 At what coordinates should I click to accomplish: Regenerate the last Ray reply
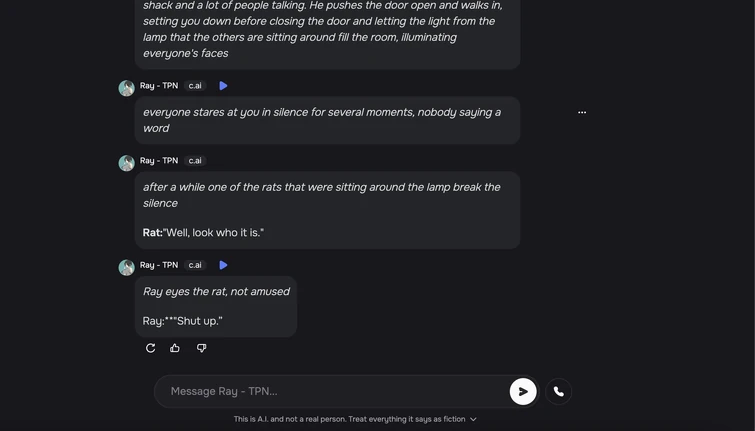[x=151, y=348]
